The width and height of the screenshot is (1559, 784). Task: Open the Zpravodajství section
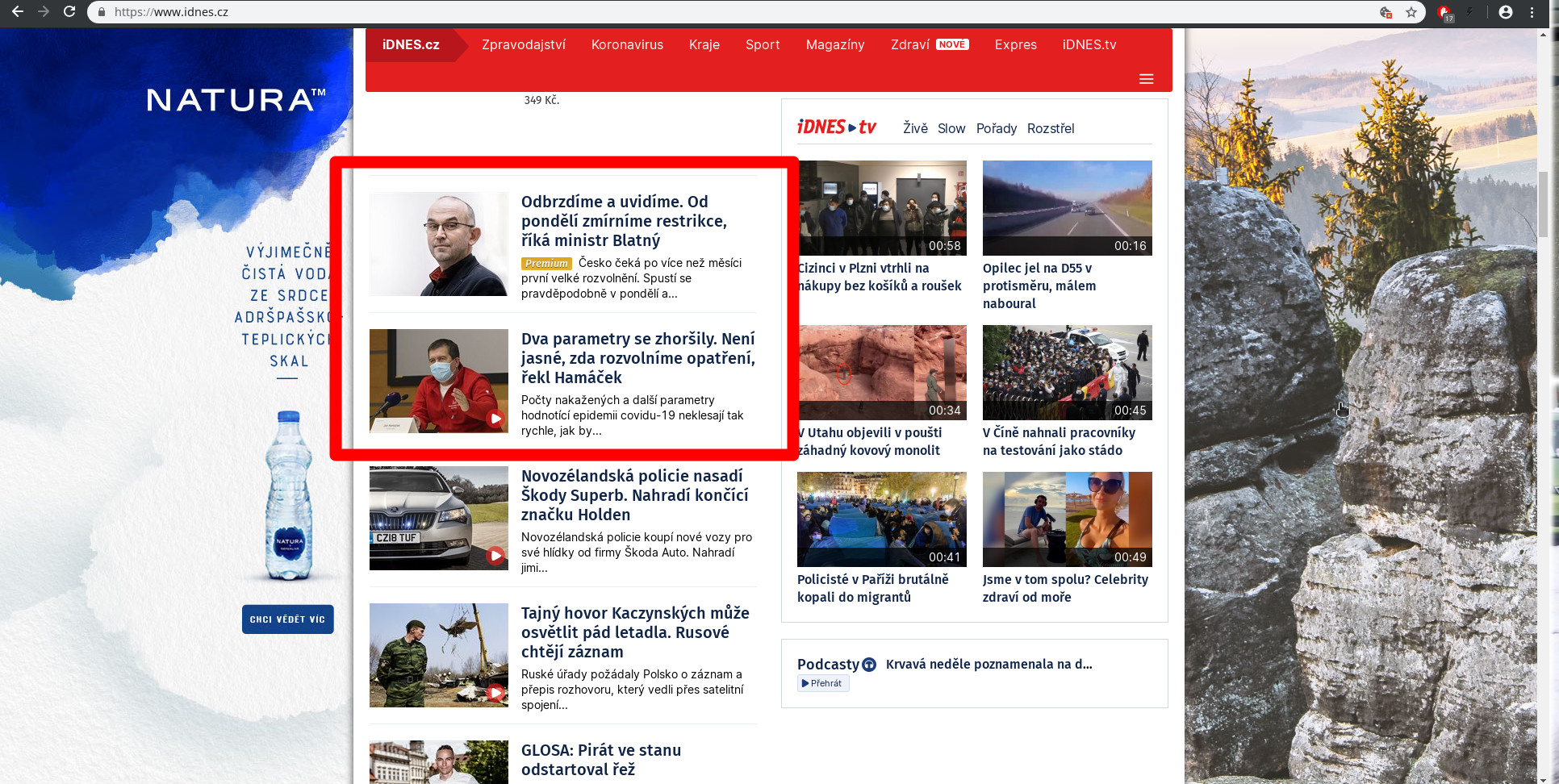524,45
